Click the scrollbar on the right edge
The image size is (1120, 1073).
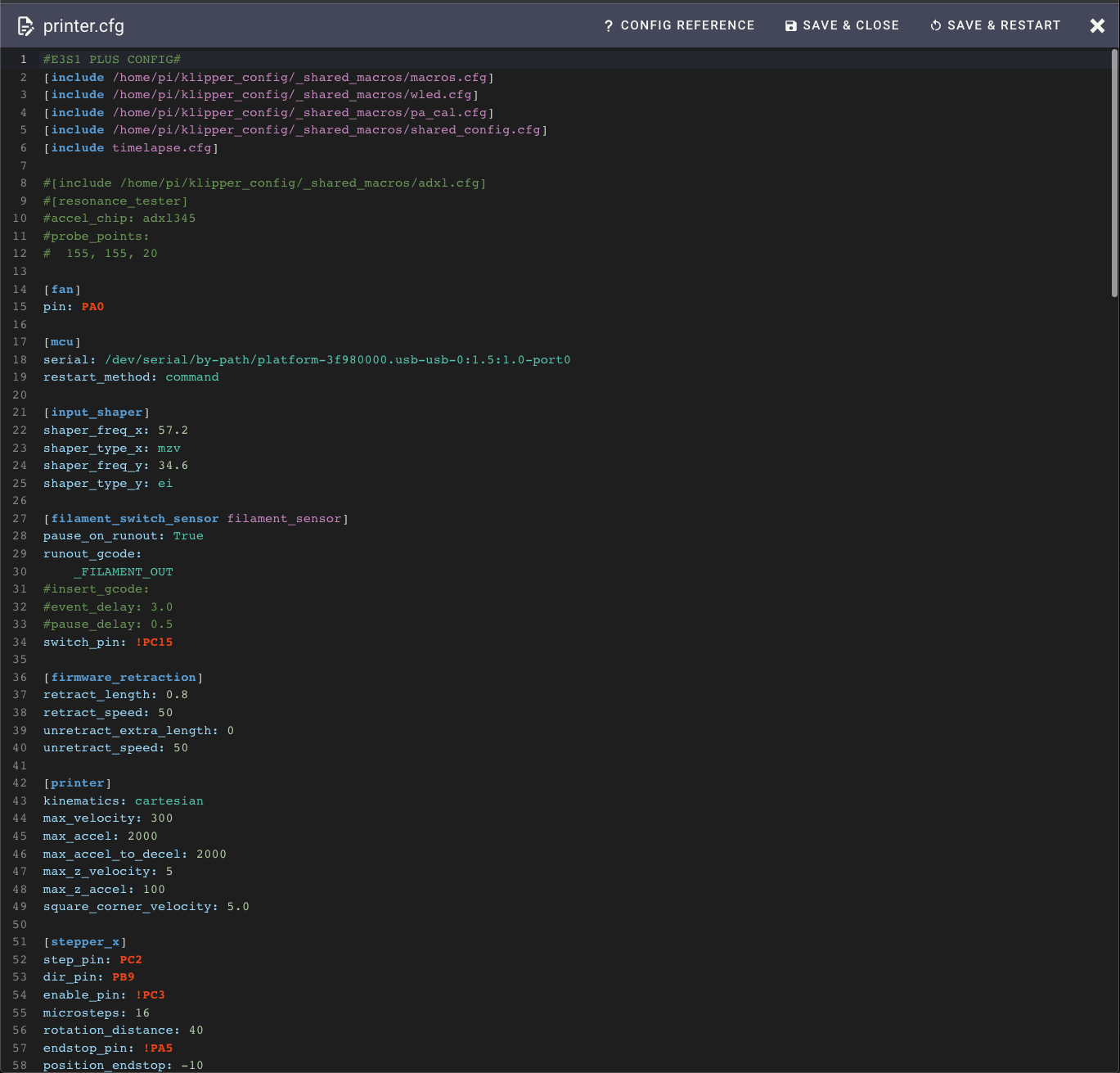(1113, 164)
